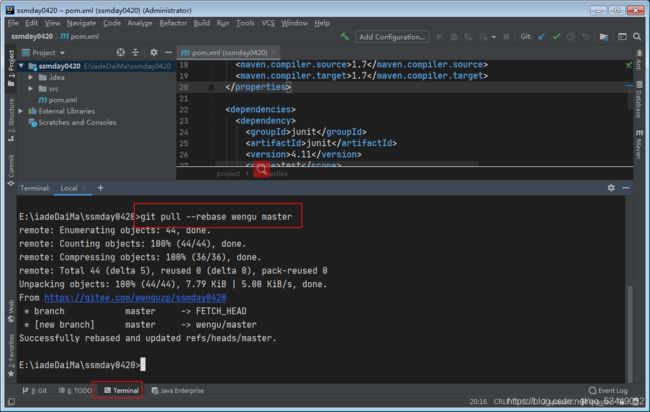Image resolution: width=650 pixels, height=412 pixels.
Task: Open the Ant side tool window
Action: pos(639,61)
